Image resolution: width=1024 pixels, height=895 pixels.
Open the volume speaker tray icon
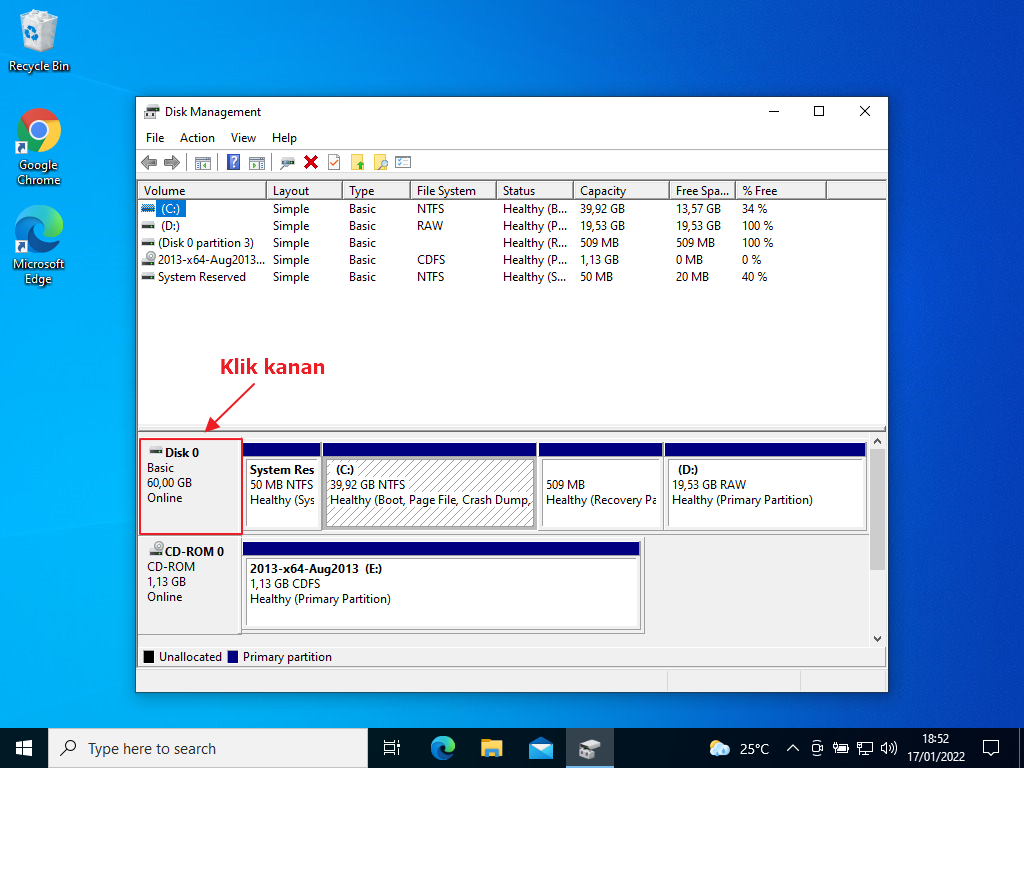tap(889, 749)
